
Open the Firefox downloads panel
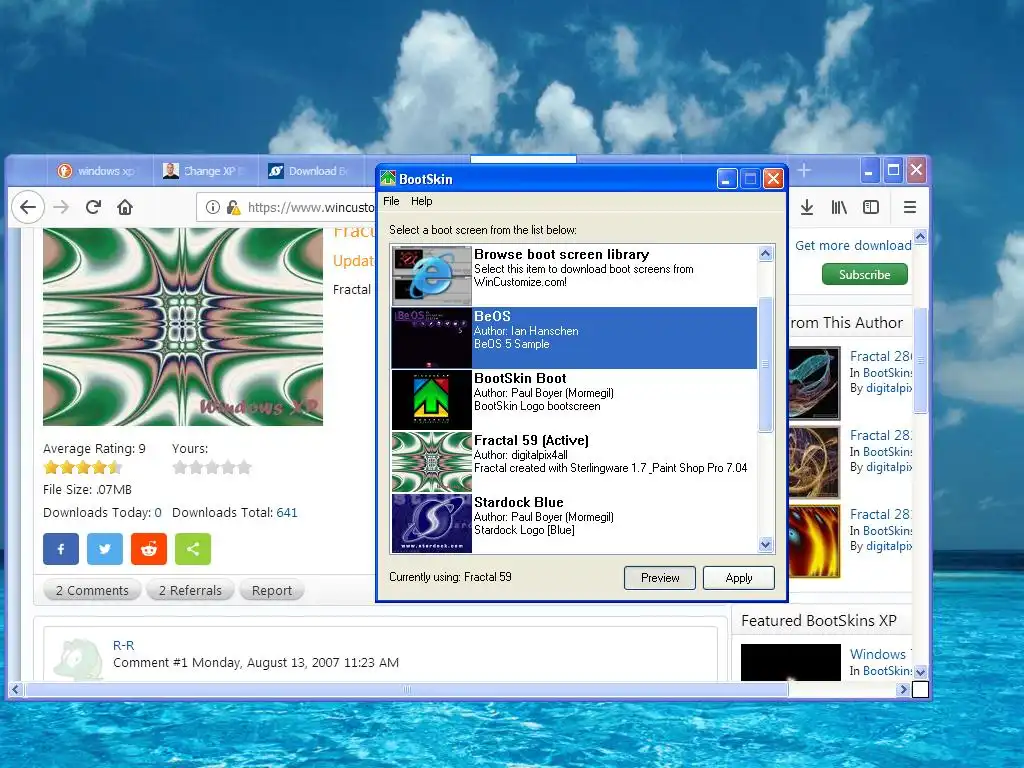[807, 207]
